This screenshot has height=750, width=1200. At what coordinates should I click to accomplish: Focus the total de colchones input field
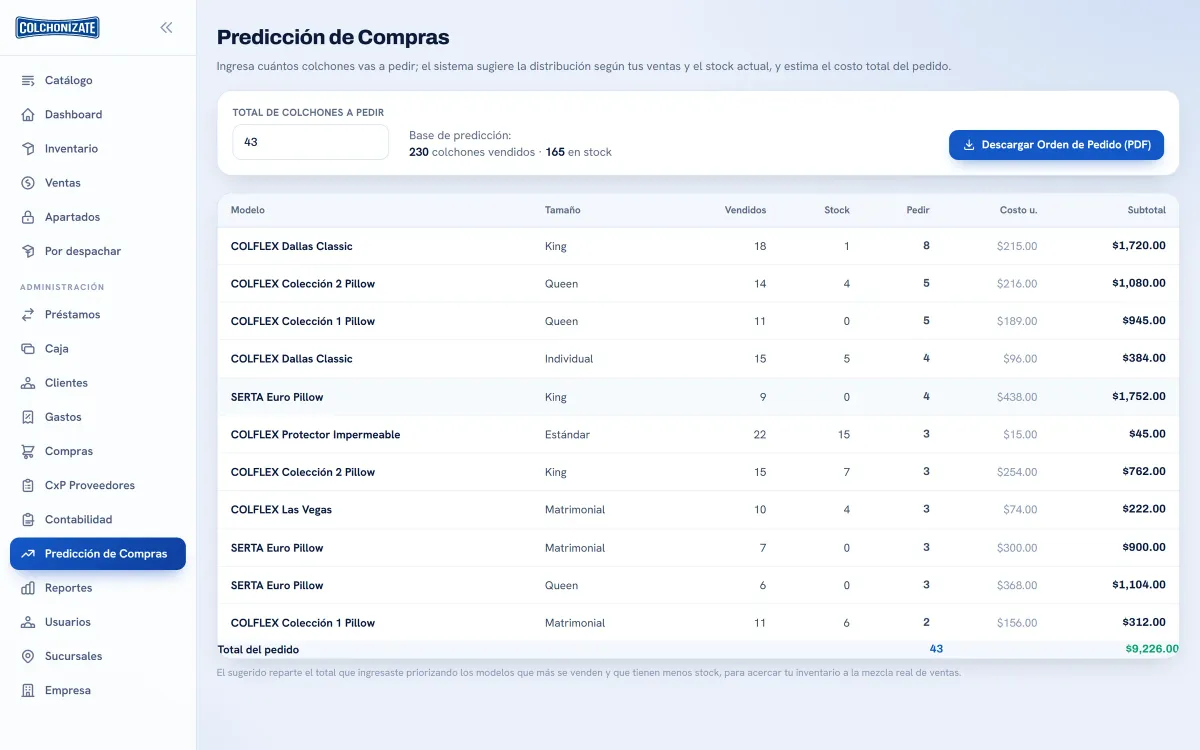(x=311, y=142)
